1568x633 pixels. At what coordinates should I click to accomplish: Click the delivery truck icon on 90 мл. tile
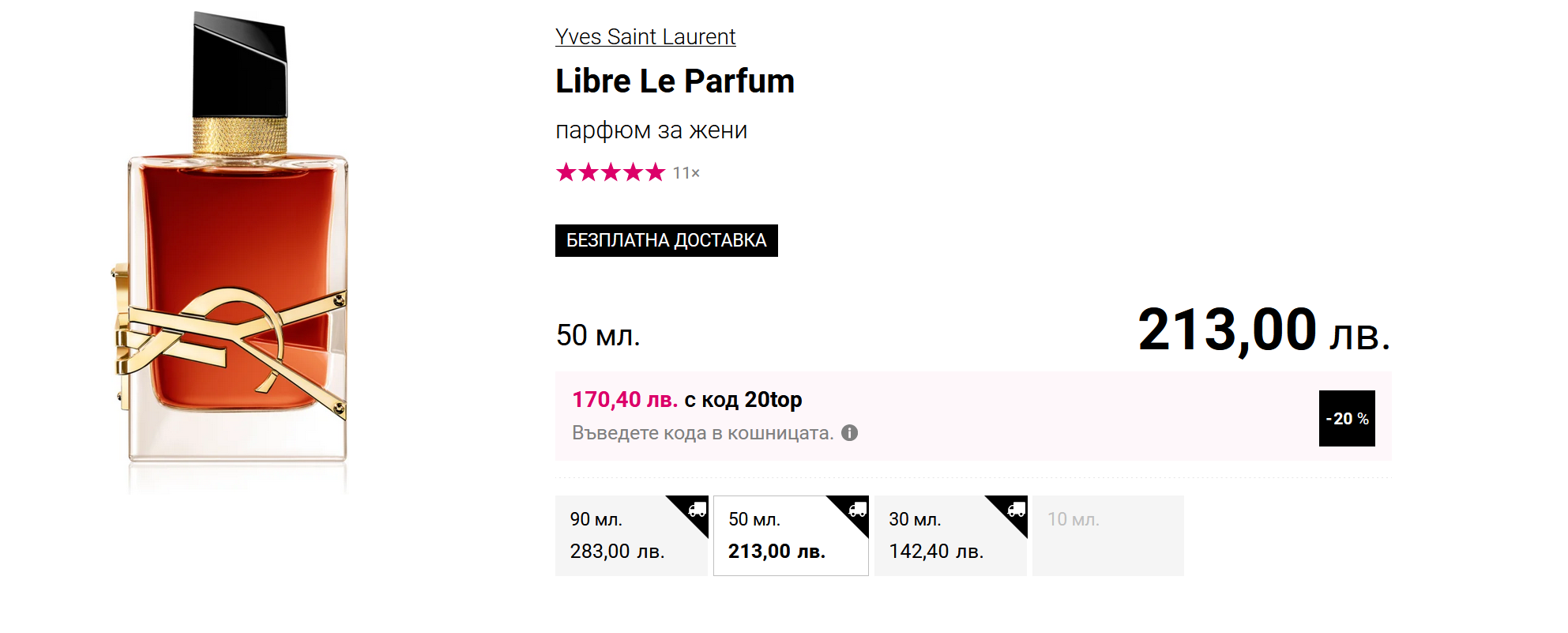coord(697,510)
